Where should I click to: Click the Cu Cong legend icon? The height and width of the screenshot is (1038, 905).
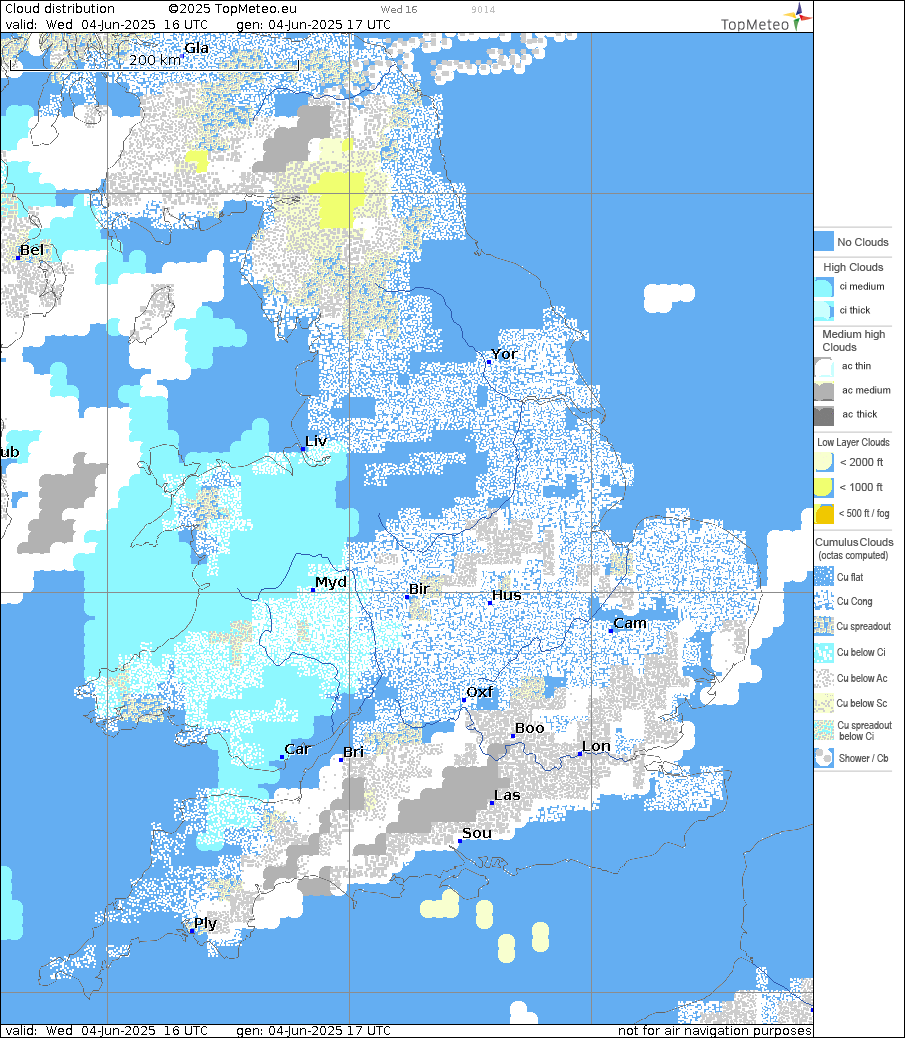824,601
